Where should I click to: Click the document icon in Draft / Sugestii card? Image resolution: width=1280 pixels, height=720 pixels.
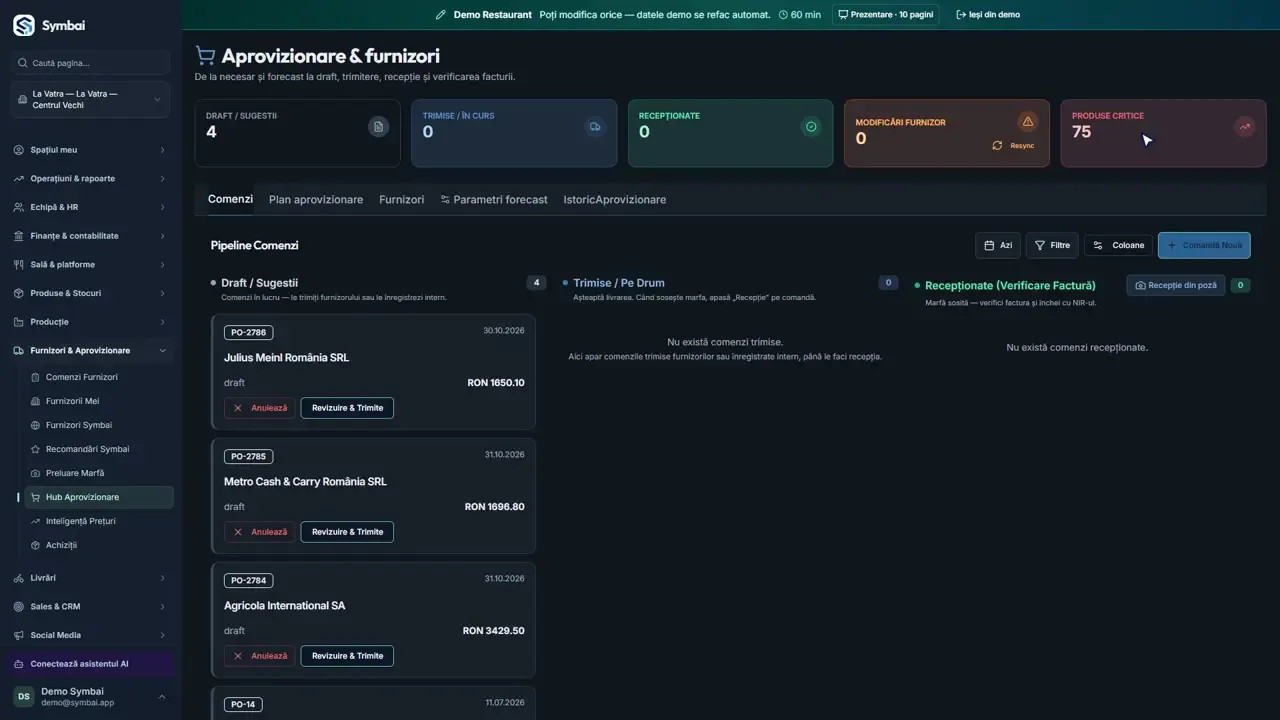378,127
